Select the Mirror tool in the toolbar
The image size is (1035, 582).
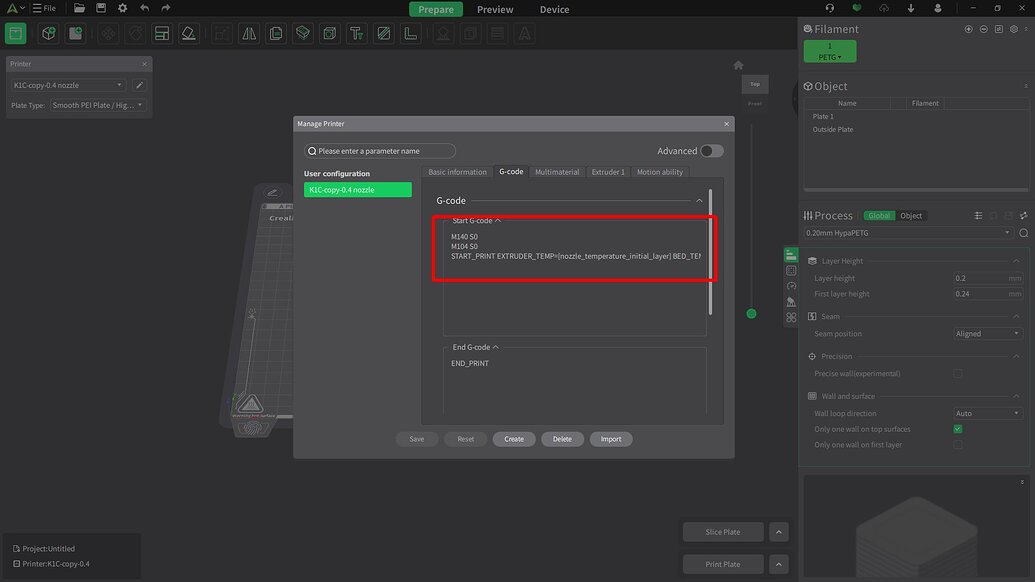pyautogui.click(x=247, y=33)
